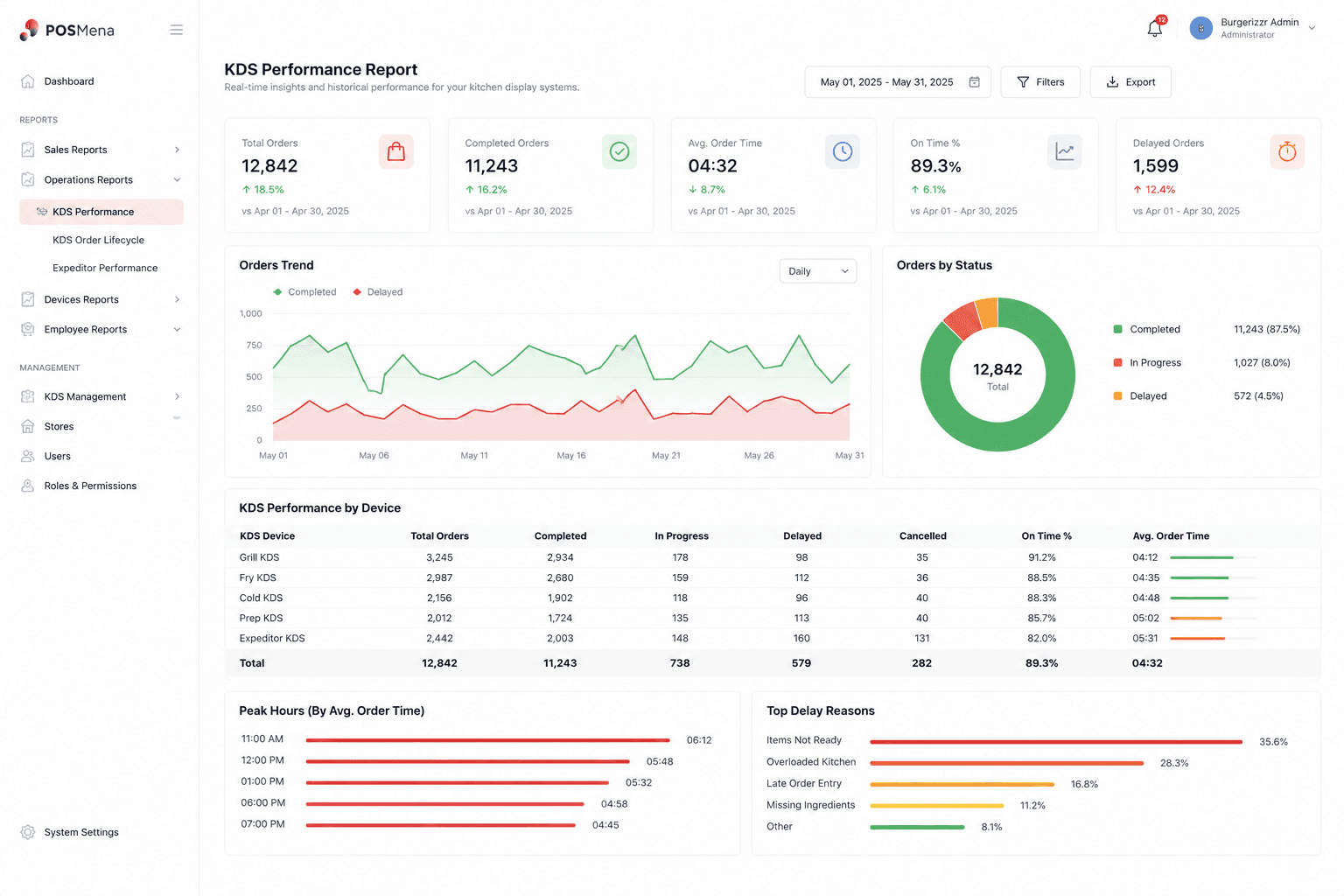Click the download icon on Export
The height and width of the screenshot is (896, 1344).
[1113, 82]
